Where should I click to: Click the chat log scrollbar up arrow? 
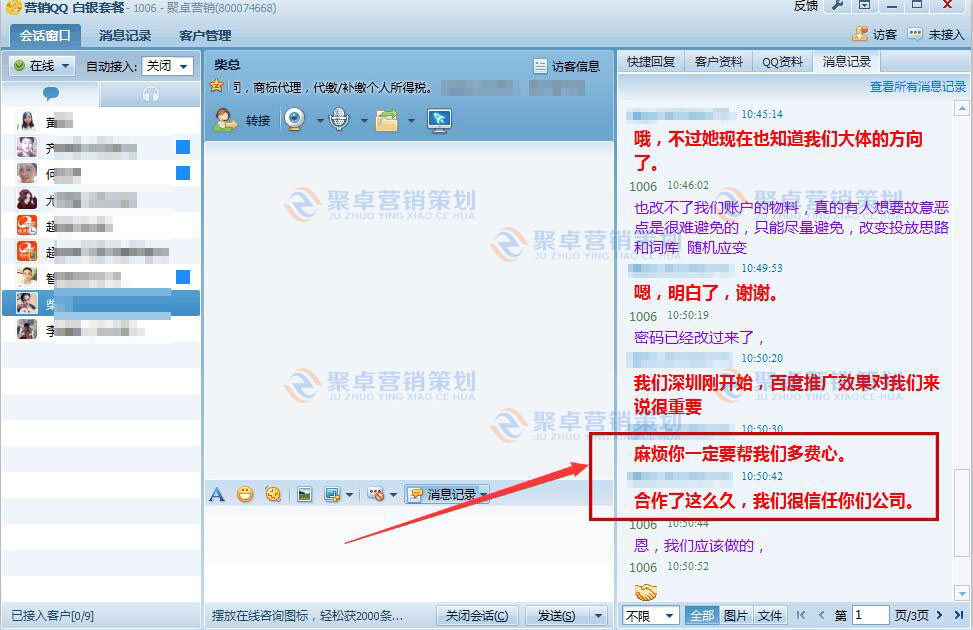click(x=961, y=108)
